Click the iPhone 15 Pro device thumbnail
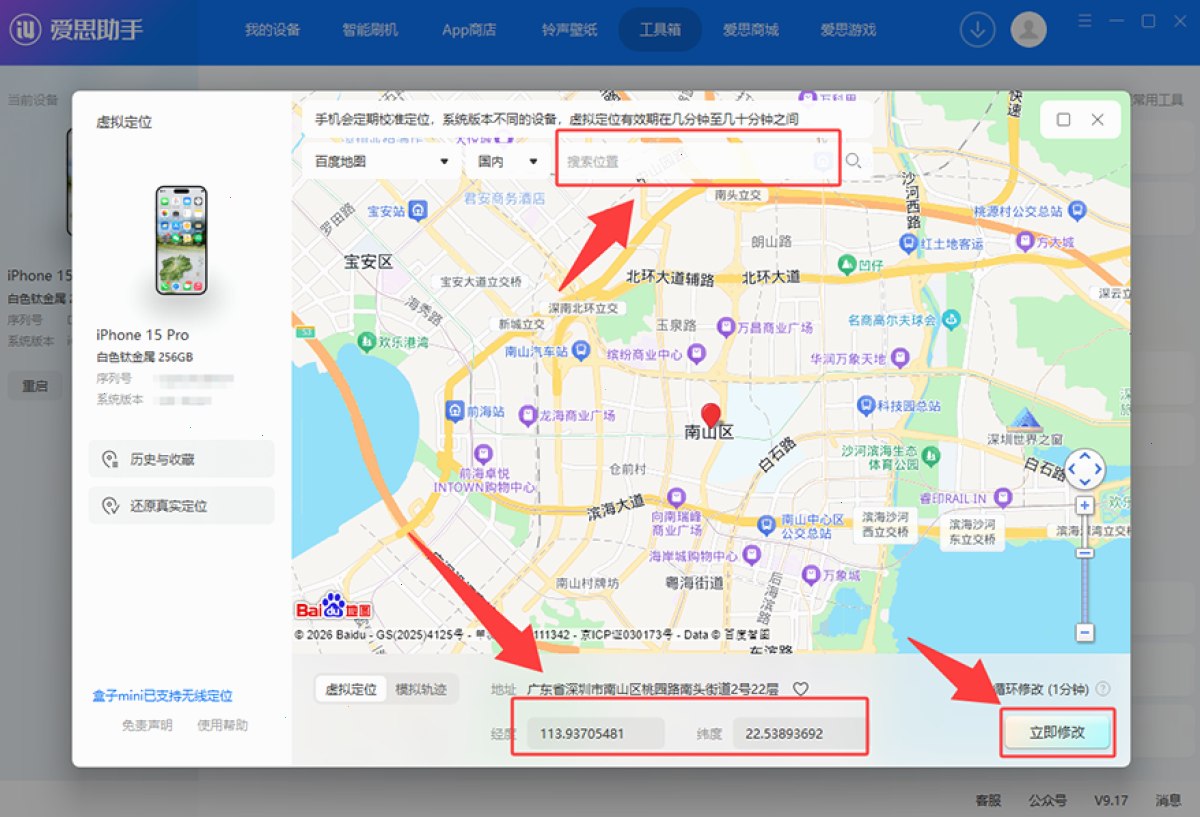Image resolution: width=1200 pixels, height=817 pixels. pos(181,240)
